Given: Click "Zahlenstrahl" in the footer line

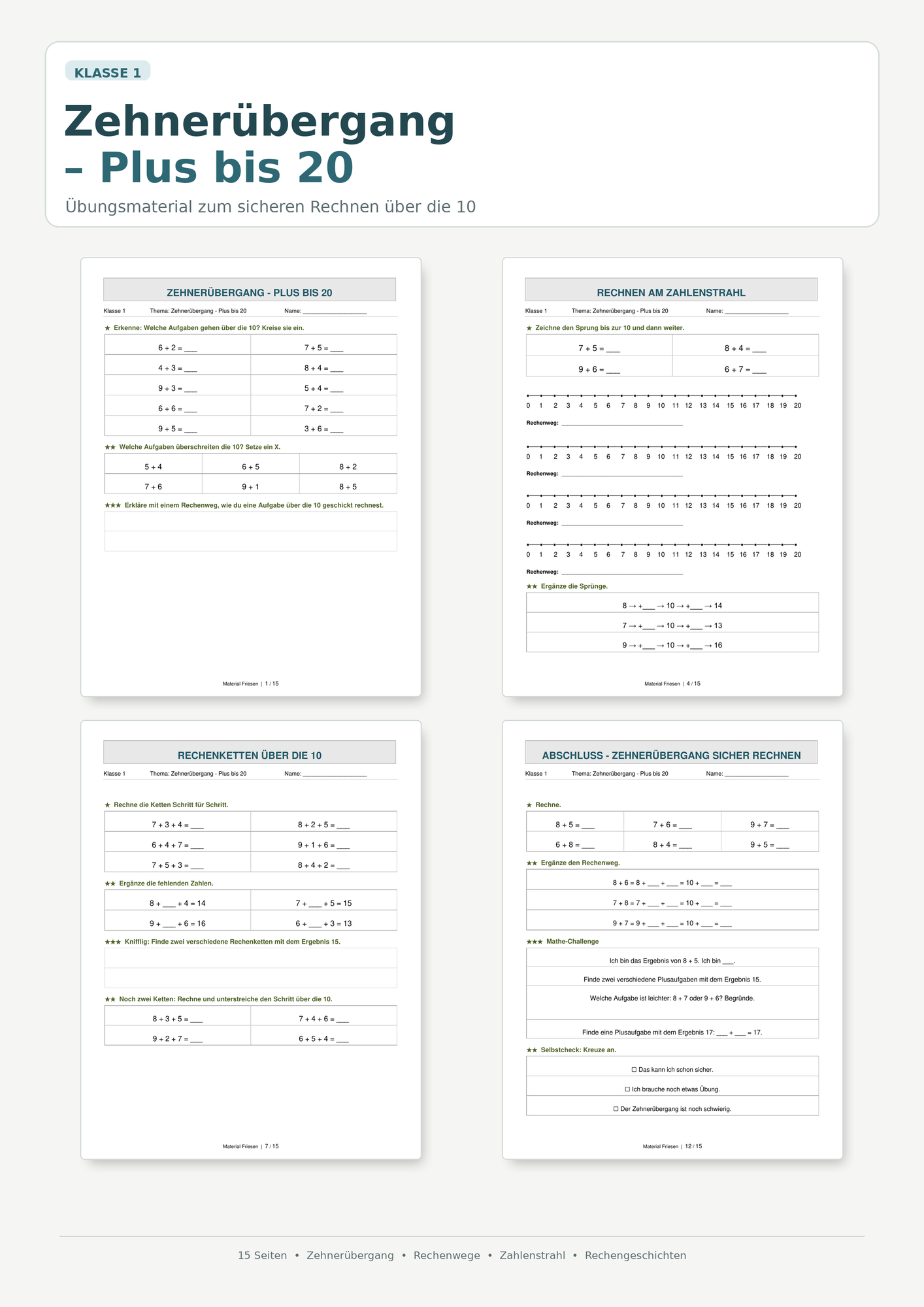Looking at the screenshot, I should 533,1255.
